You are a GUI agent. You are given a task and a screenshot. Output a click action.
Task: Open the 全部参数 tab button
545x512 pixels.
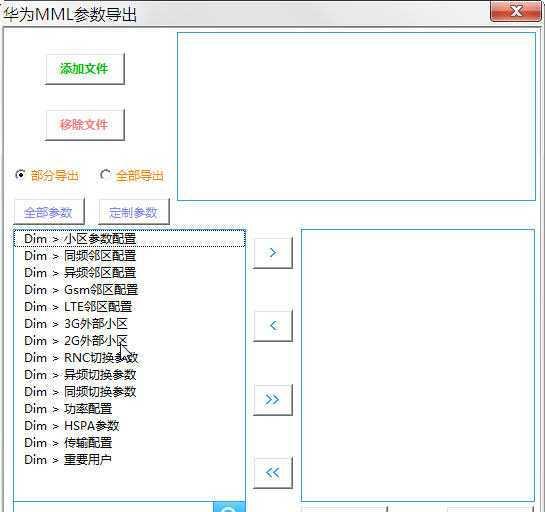coord(49,212)
